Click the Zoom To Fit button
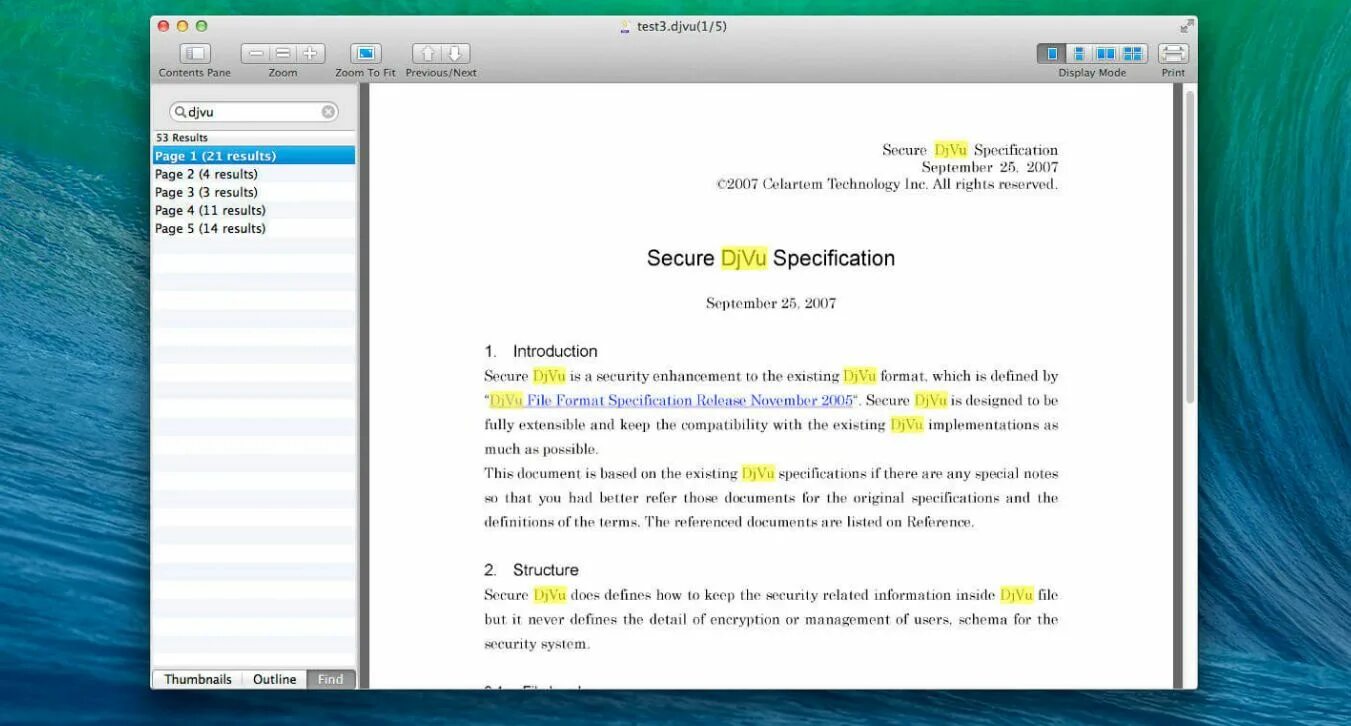Screen dimensions: 1351x726 click(365, 53)
